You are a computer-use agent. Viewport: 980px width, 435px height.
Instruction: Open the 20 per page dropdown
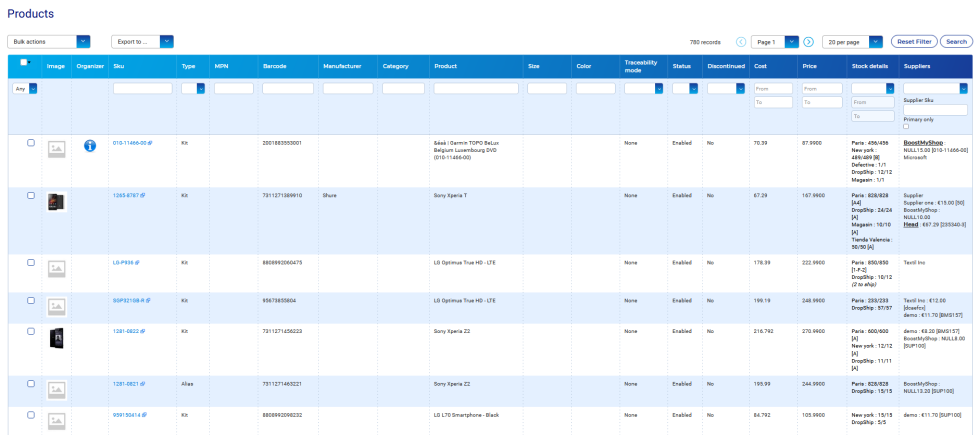(852, 42)
